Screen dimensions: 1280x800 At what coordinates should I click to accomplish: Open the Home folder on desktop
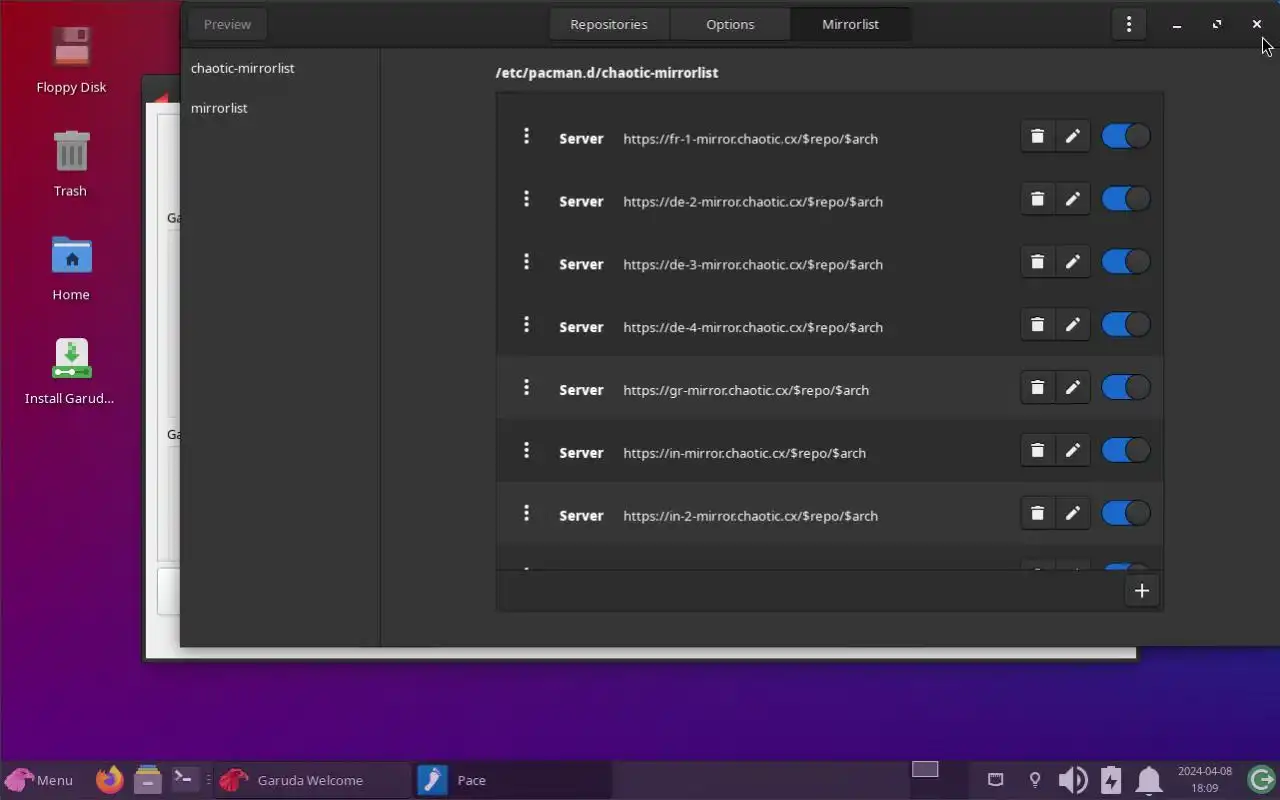(71, 268)
